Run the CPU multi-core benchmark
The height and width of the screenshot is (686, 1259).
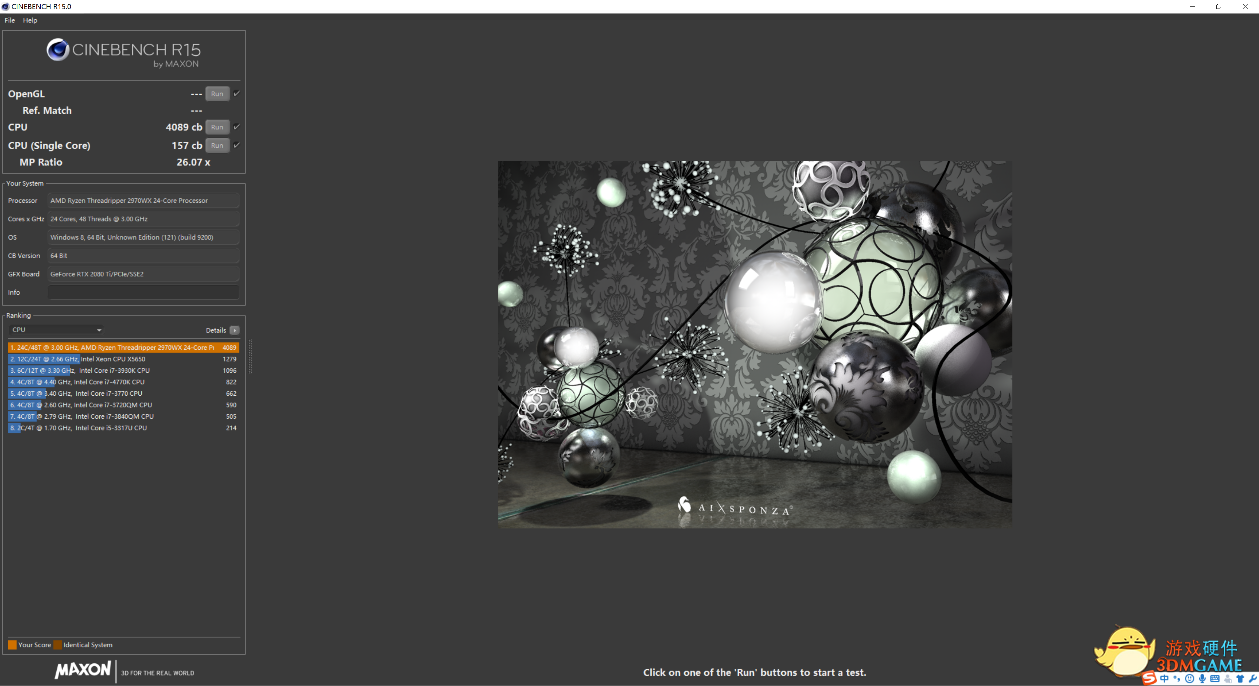[x=217, y=127]
